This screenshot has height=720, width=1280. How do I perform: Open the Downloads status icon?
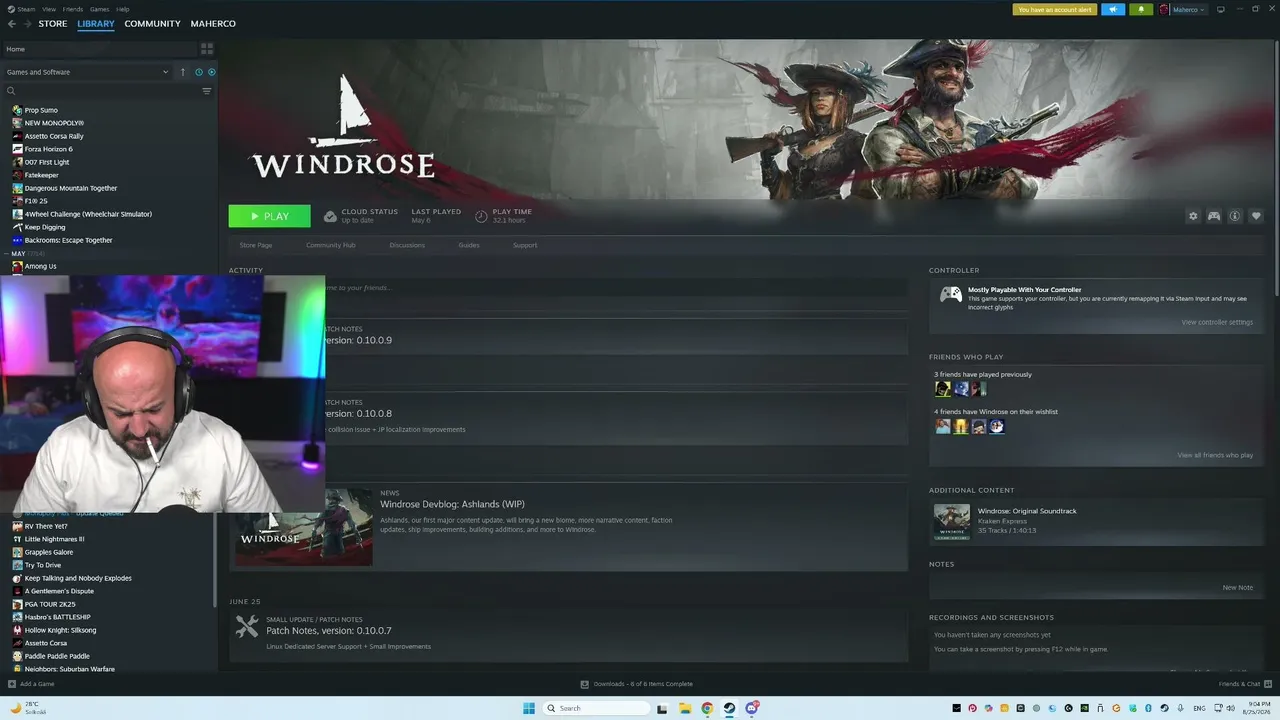tap(585, 684)
